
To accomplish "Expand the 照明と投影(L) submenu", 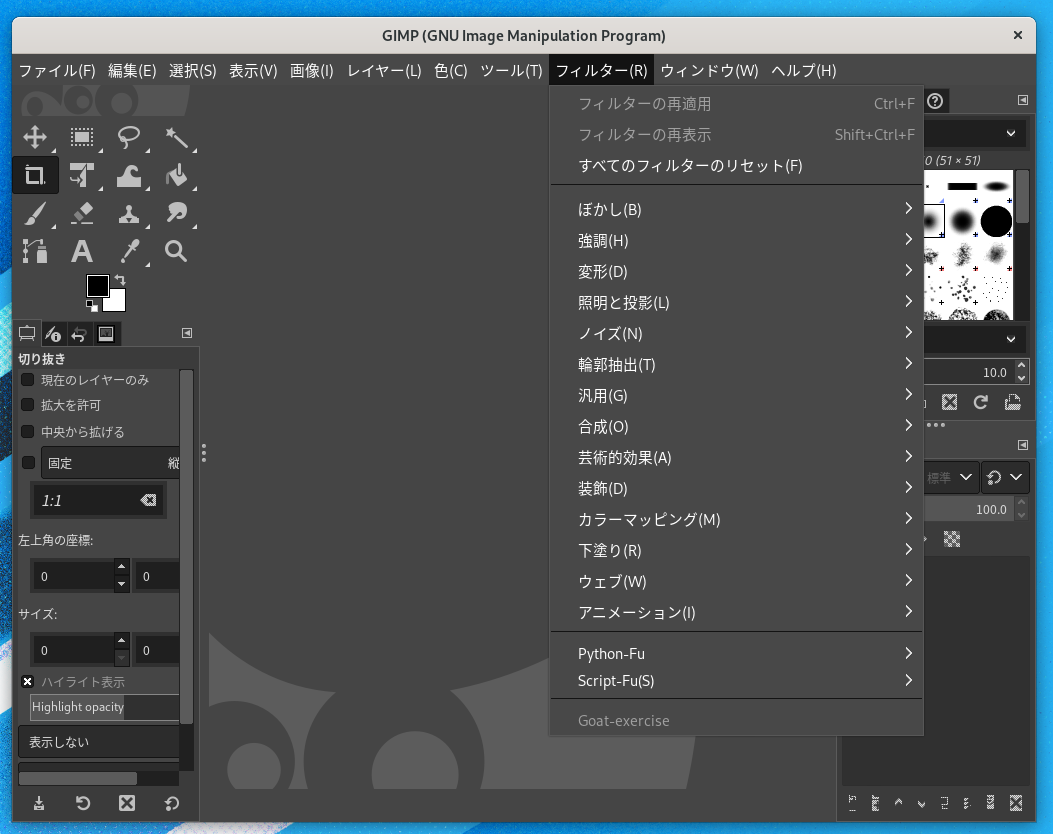I will [736, 302].
